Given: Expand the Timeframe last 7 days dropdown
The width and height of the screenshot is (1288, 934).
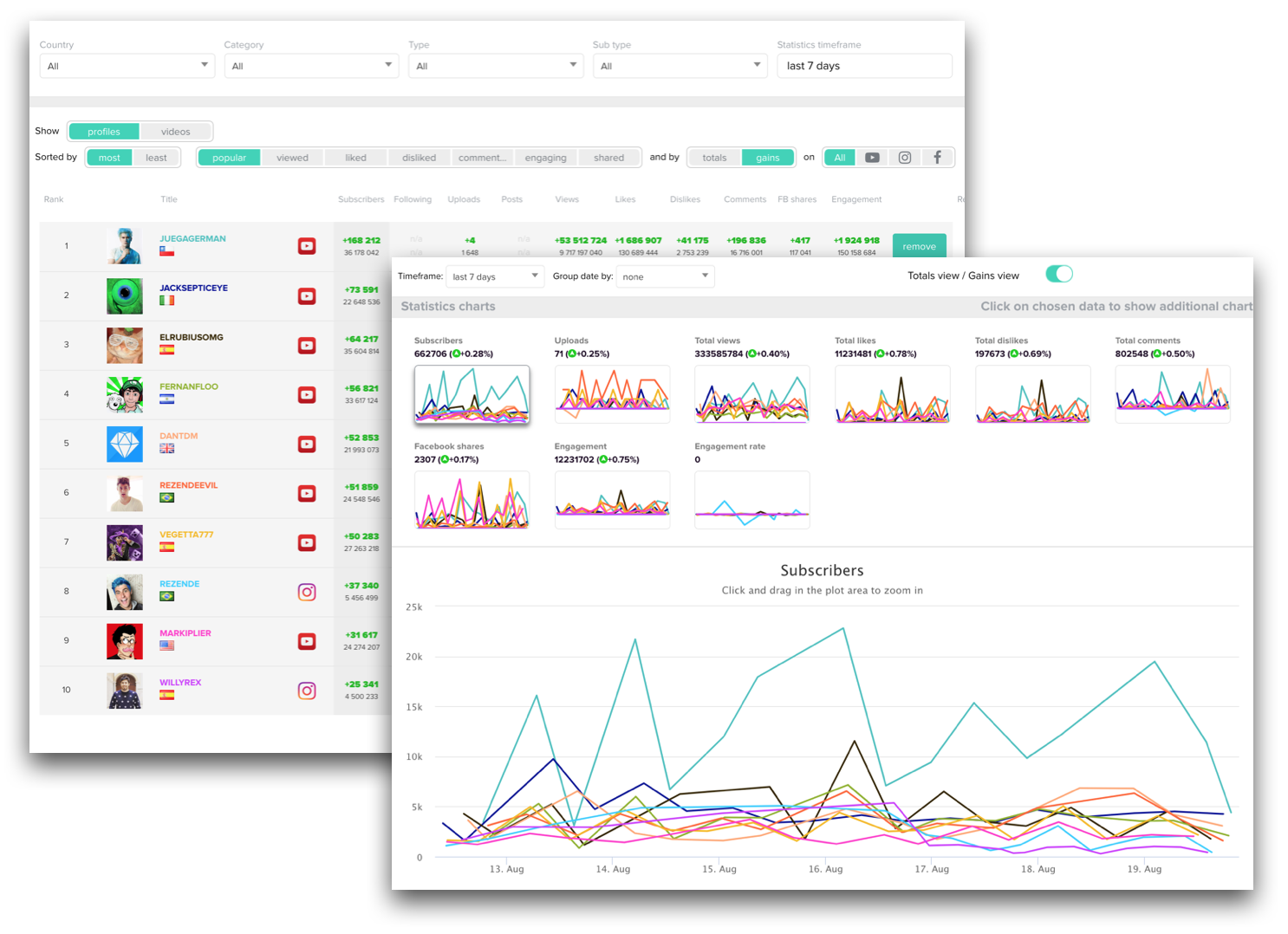Looking at the screenshot, I should (x=495, y=276).
